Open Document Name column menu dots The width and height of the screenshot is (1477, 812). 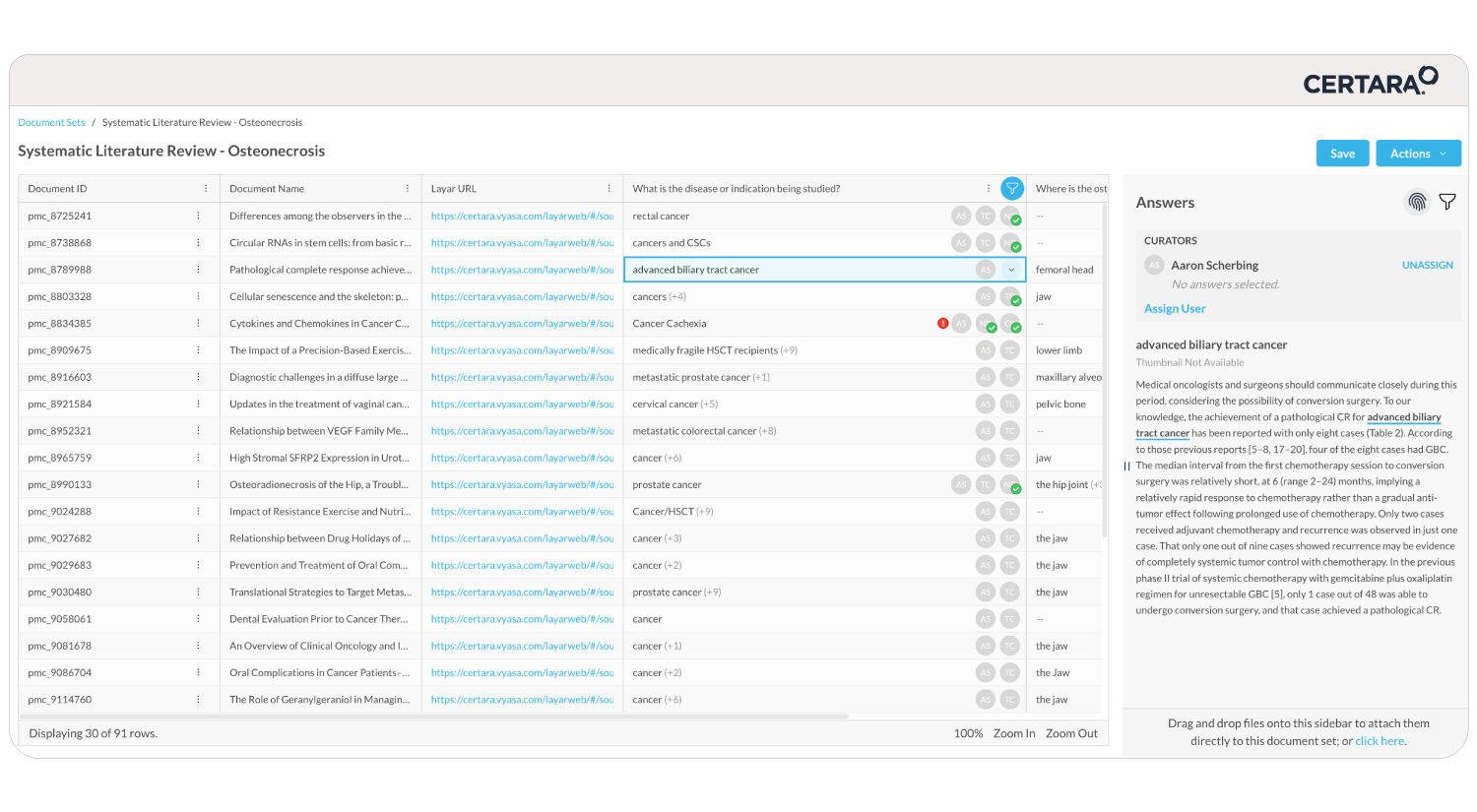408,188
